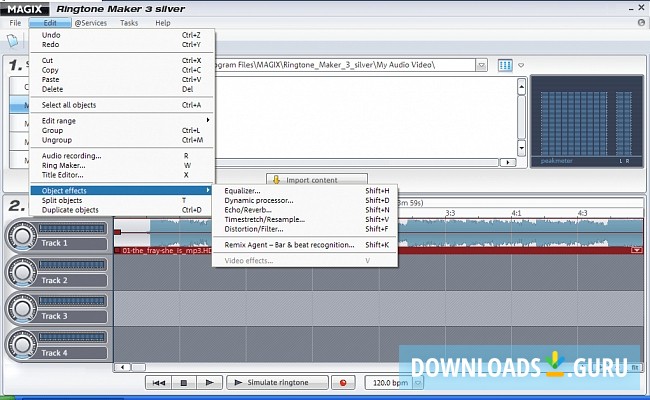Click the Track 4 level meter
The image size is (650, 400).
pyautogui.click(x=72, y=337)
